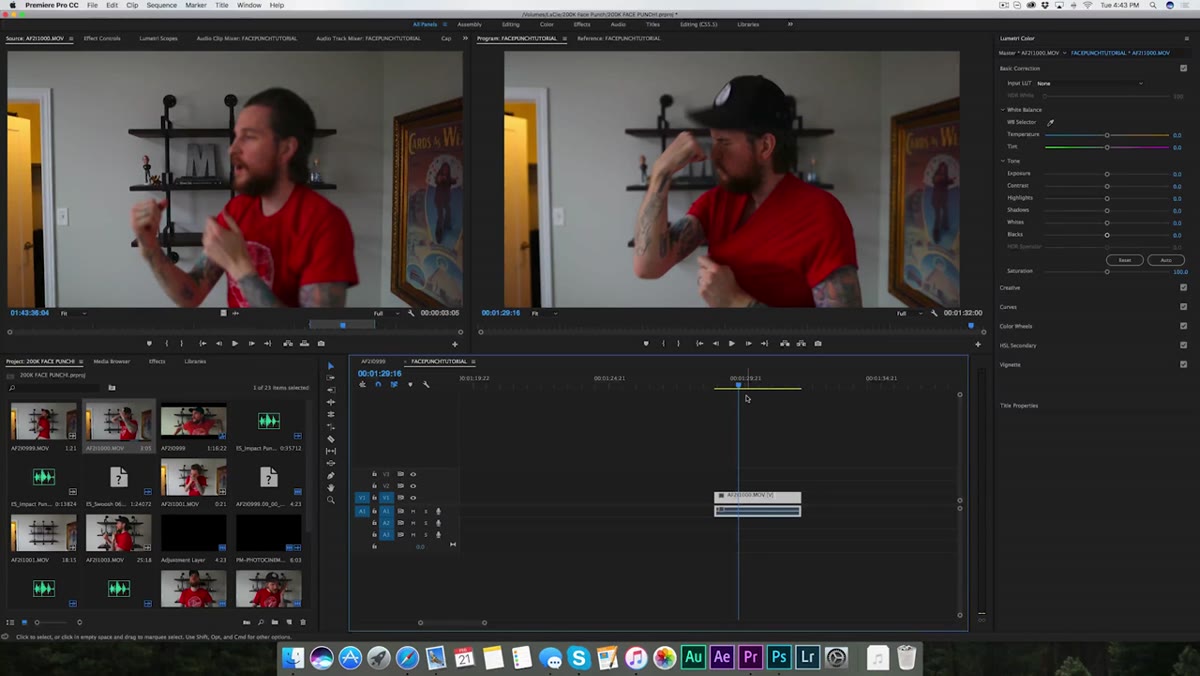The width and height of the screenshot is (1200, 676).
Task: Toggle the Creative section checkbox
Action: (x=1184, y=288)
